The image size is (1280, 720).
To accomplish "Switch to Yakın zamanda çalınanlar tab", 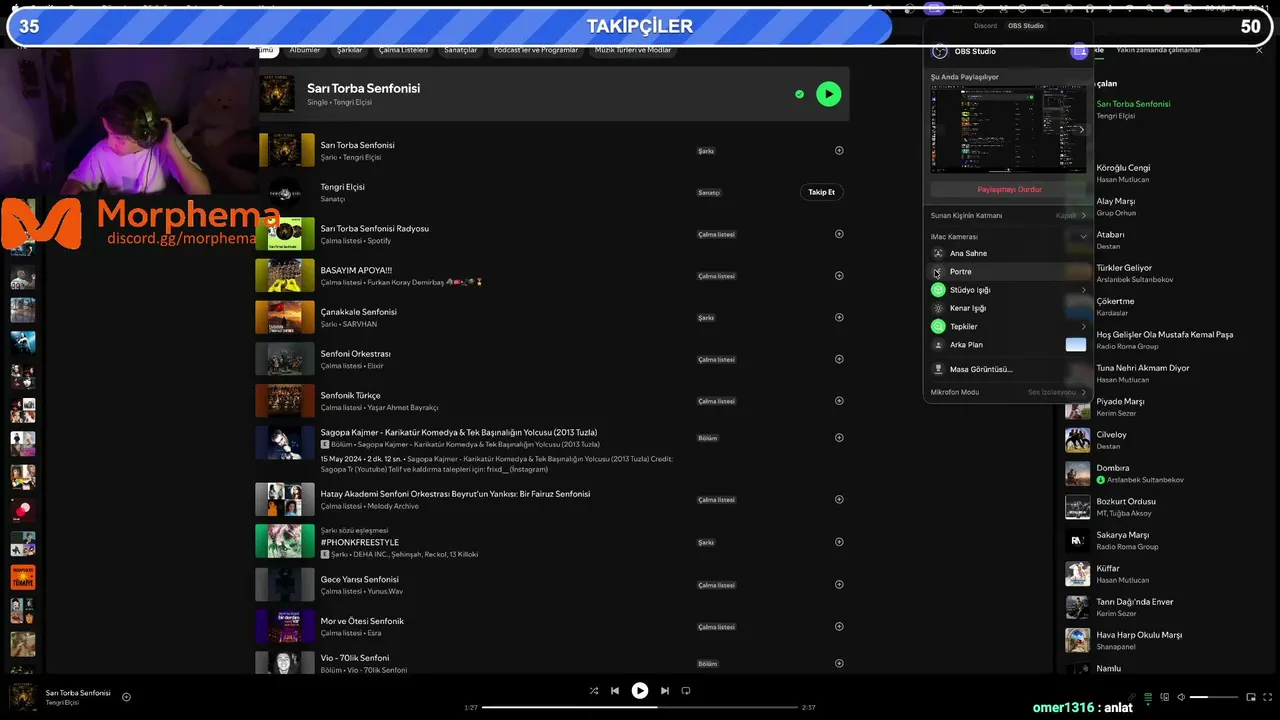I will (x=1158, y=50).
